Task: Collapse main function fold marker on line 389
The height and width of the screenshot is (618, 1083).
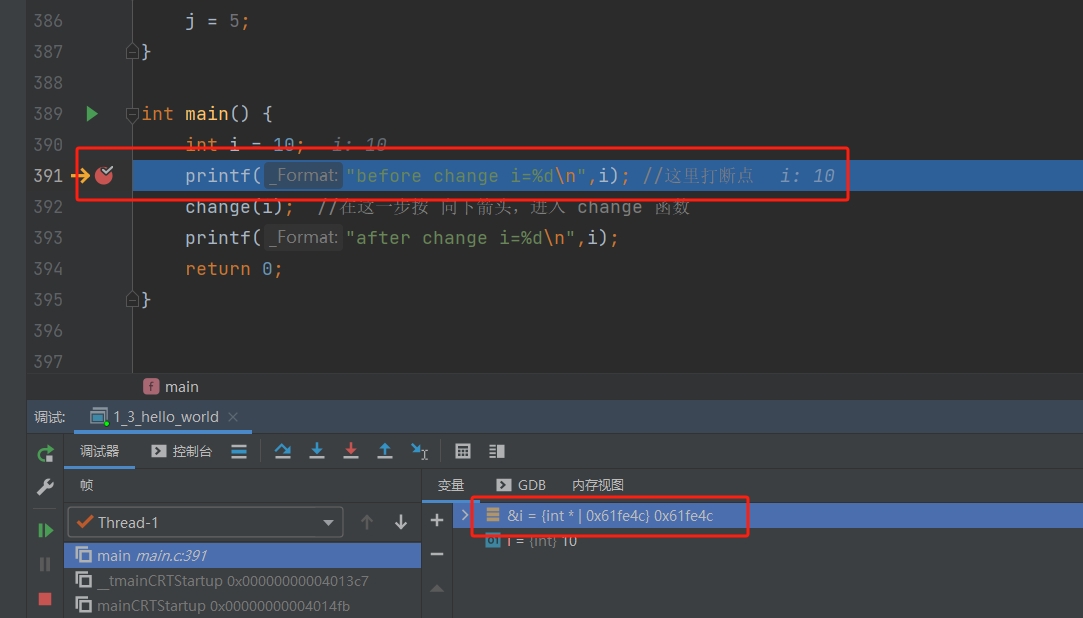Action: tap(132, 115)
